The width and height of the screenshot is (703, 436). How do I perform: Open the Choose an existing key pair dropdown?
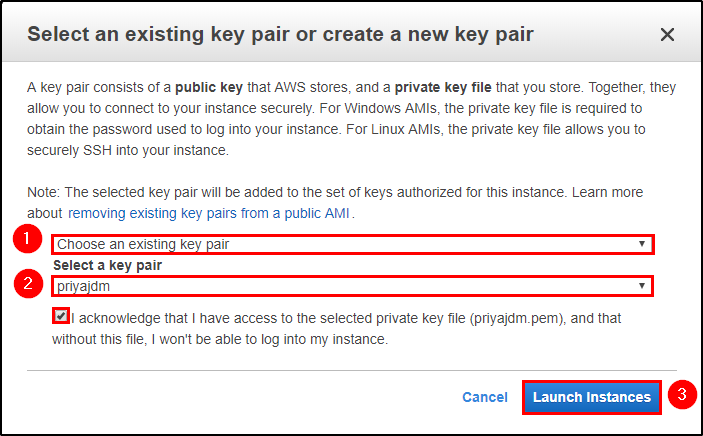point(352,244)
